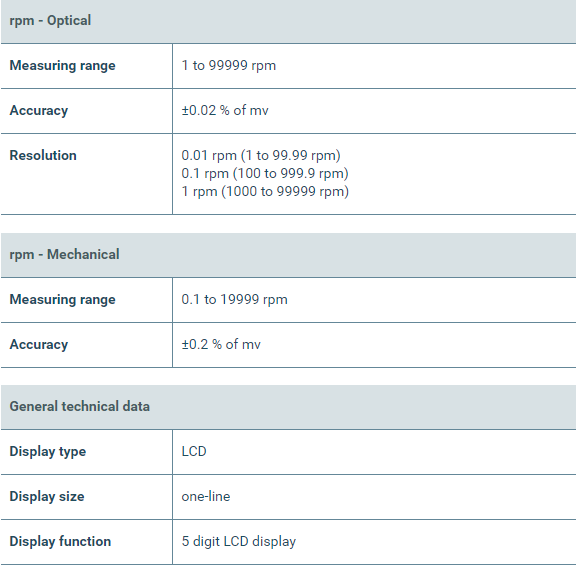Select the 5 digit LCD display text
576x566 pixels.
[x=238, y=542]
